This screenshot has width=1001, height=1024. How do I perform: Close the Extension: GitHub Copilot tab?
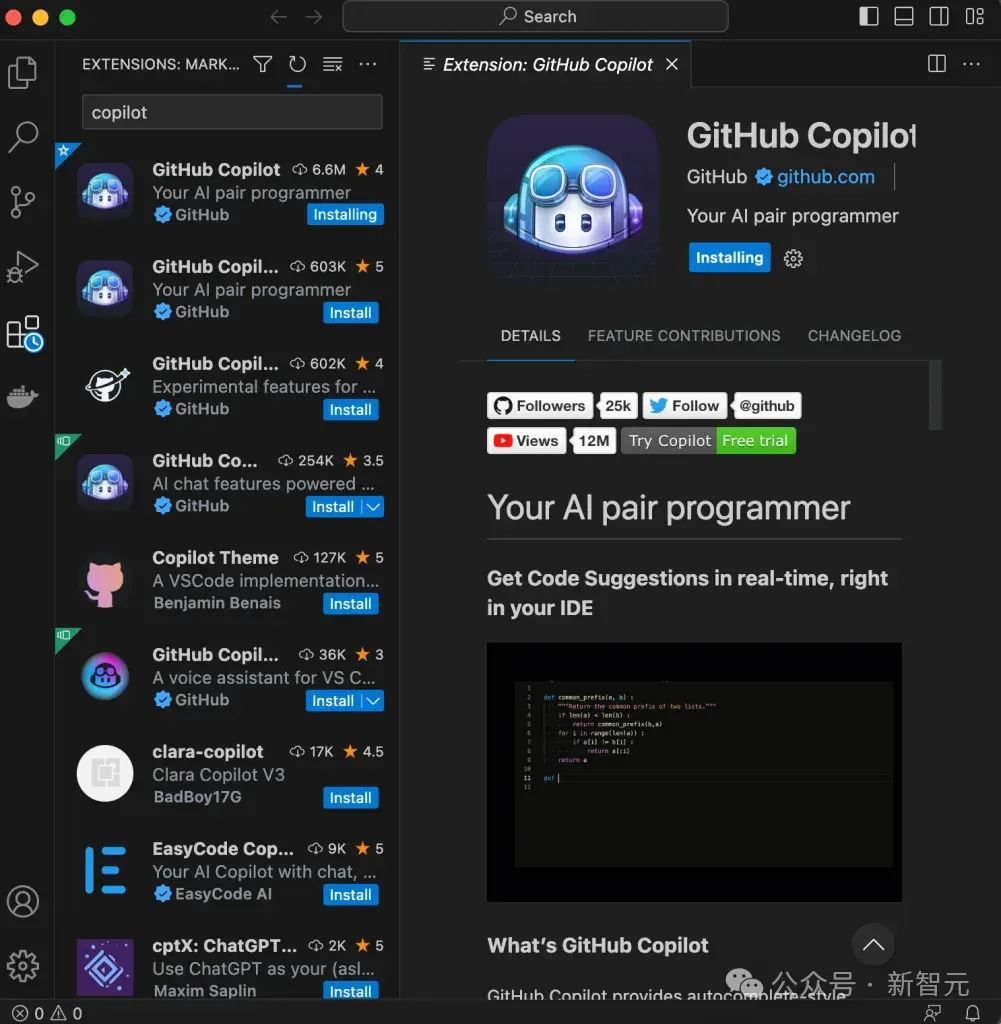pos(672,64)
